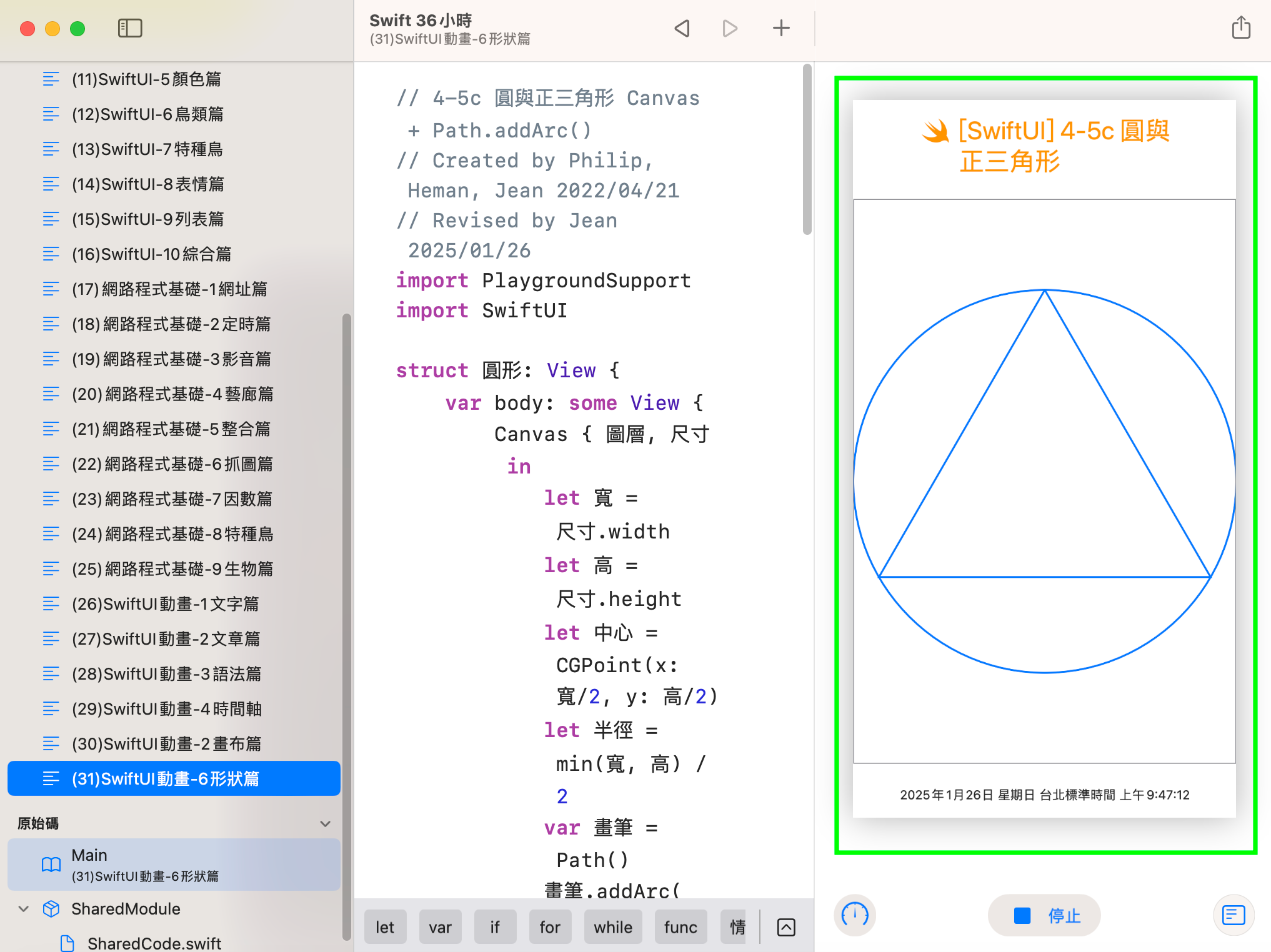Insert the 'let' keyword shortcut
Image resolution: width=1271 pixels, height=952 pixels.
tap(385, 927)
